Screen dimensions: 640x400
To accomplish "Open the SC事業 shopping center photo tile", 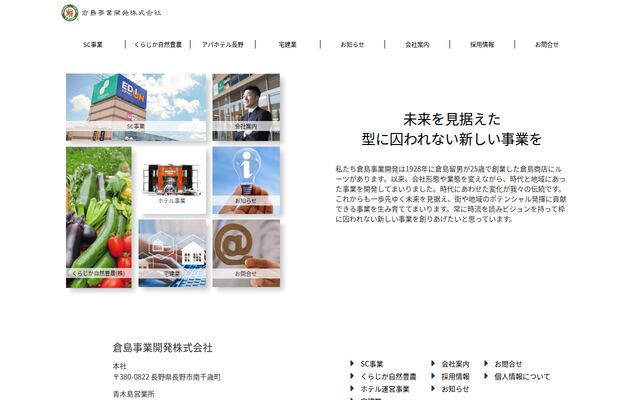I will click(136, 107).
